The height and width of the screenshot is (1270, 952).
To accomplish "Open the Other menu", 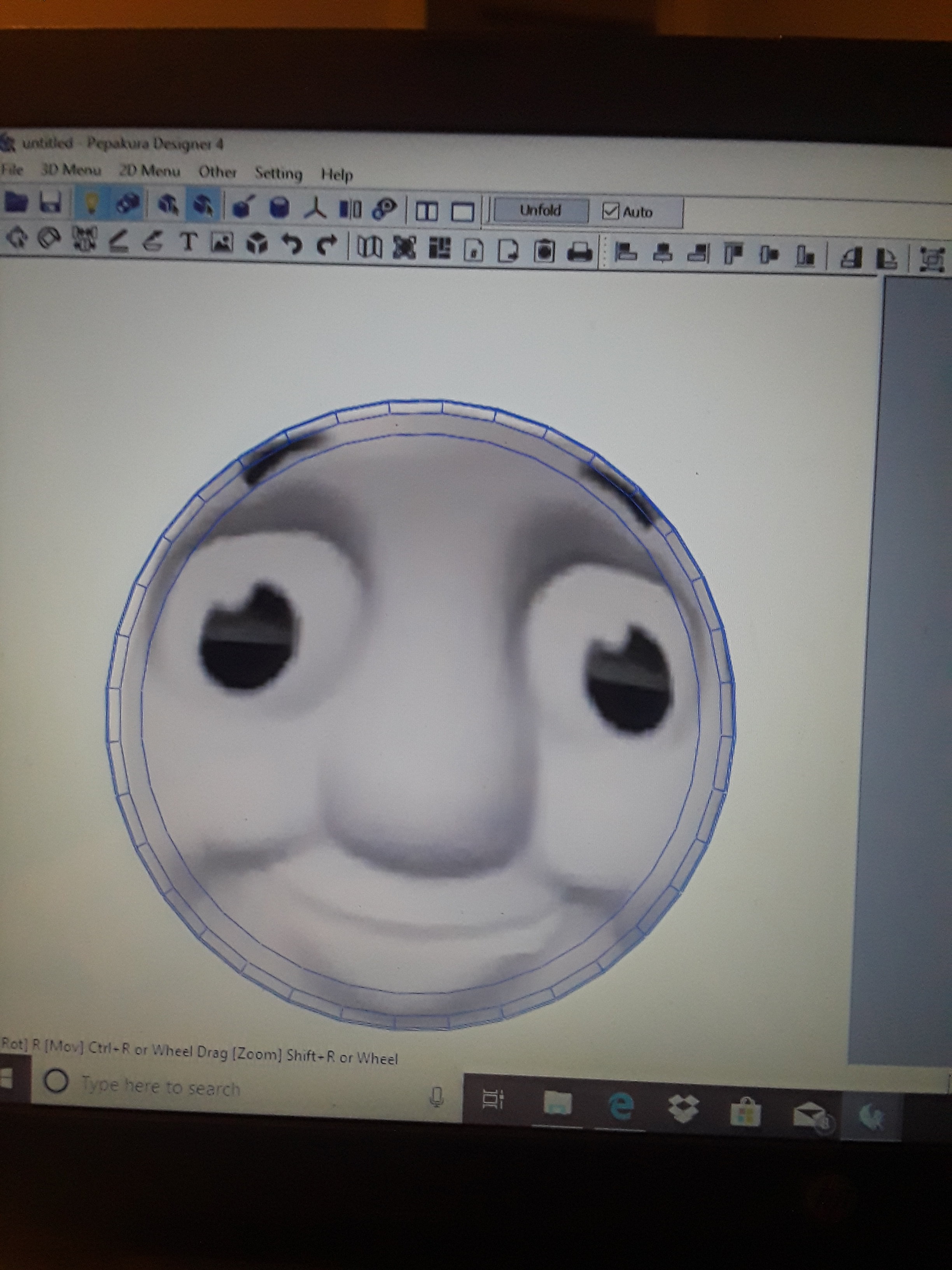I will coord(217,172).
